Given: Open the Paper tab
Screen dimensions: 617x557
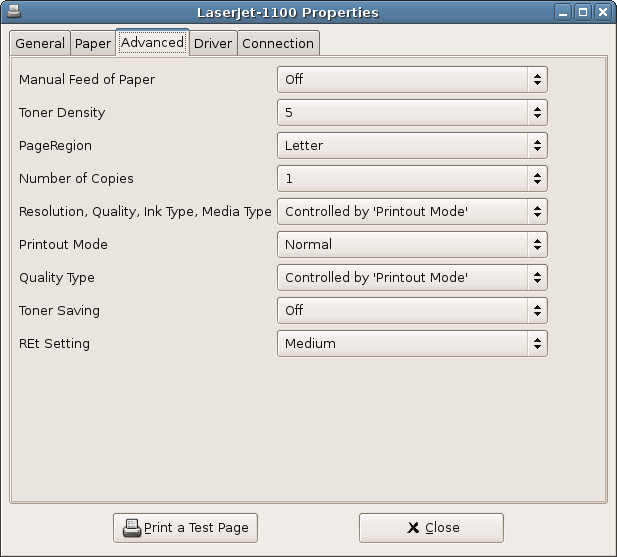Looking at the screenshot, I should point(93,43).
